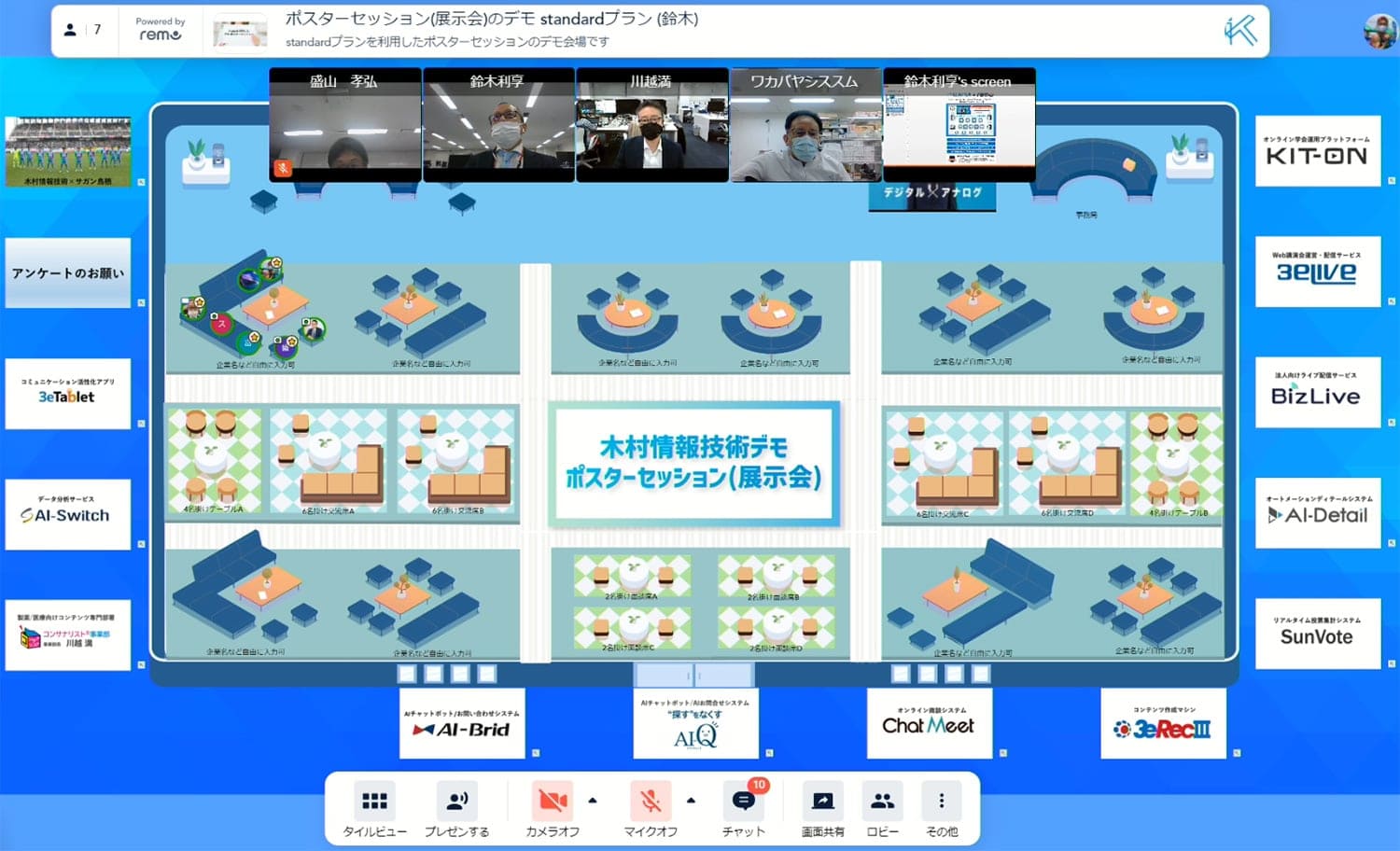Image resolution: width=1400 pixels, height=851 pixels.
Task: Click the event title ポスターセッション(展示会)のデモ
Action: point(491,19)
